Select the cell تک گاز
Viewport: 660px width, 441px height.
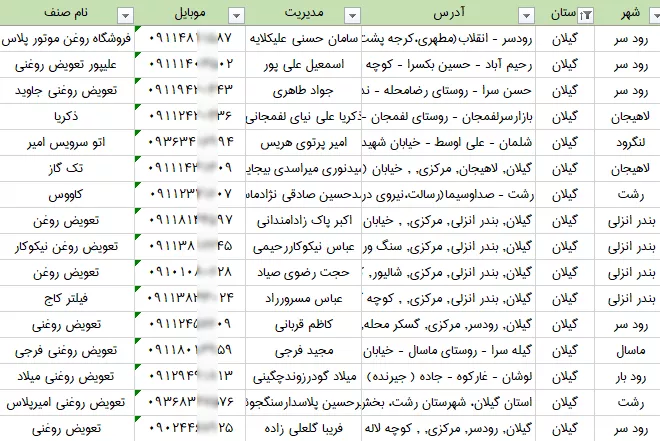(x=67, y=169)
